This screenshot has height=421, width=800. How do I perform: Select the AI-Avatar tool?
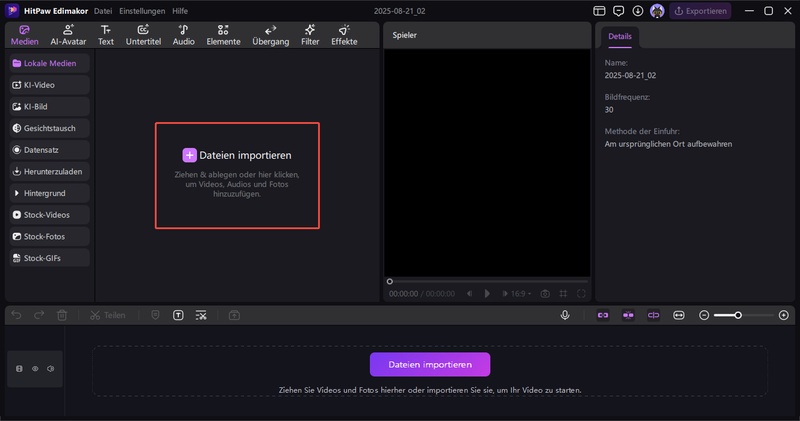click(68, 35)
